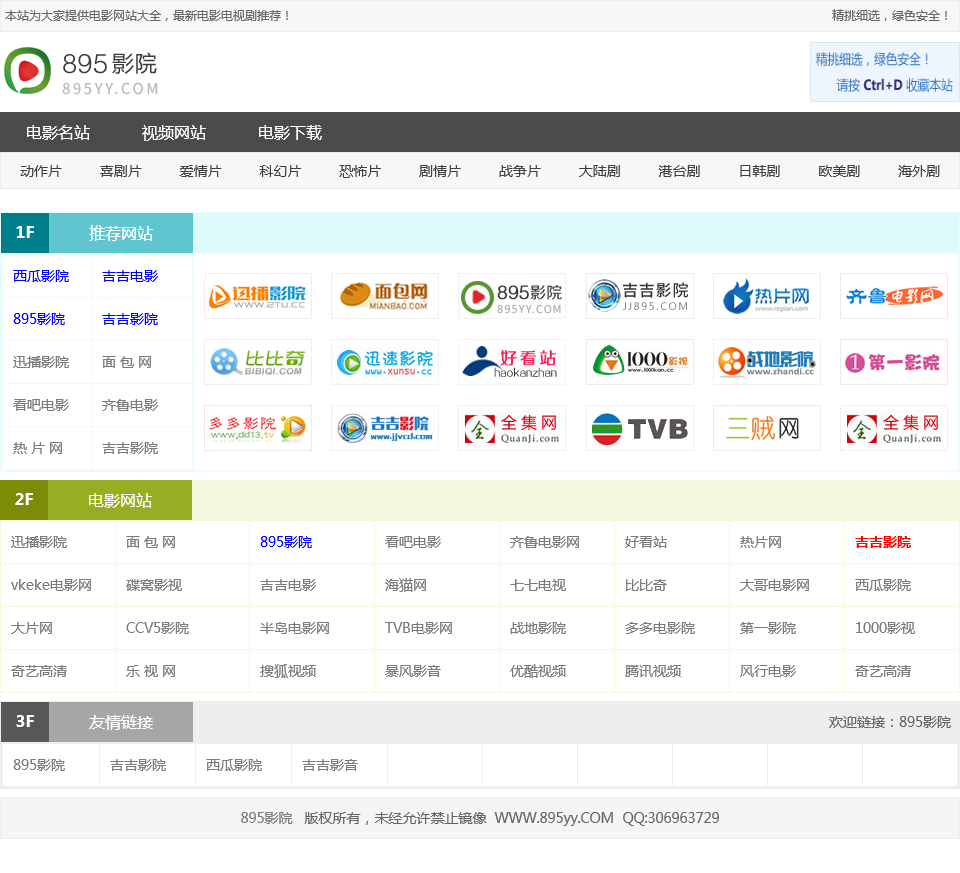
Task: Open the red 吉吉影院 link in 2F
Action: click(x=883, y=542)
